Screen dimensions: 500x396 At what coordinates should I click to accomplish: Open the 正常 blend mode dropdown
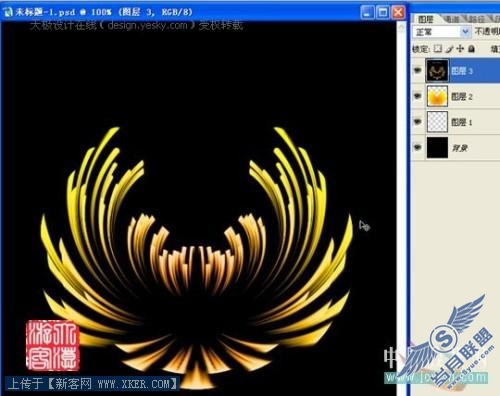(x=441, y=32)
